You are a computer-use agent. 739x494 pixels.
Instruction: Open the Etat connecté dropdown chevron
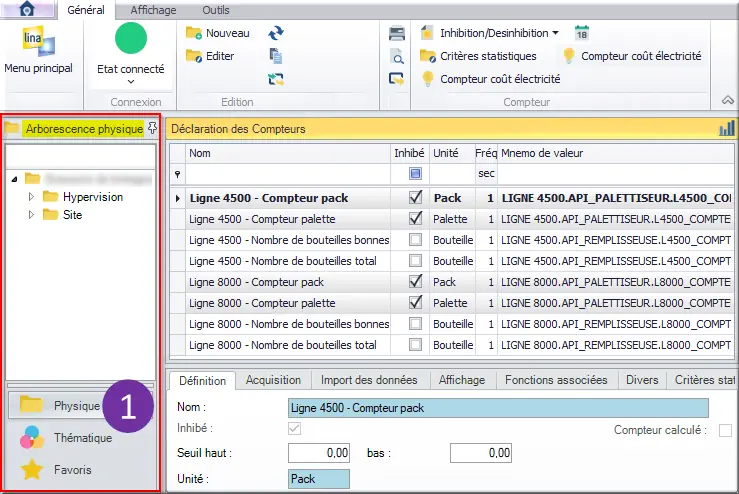[131, 82]
